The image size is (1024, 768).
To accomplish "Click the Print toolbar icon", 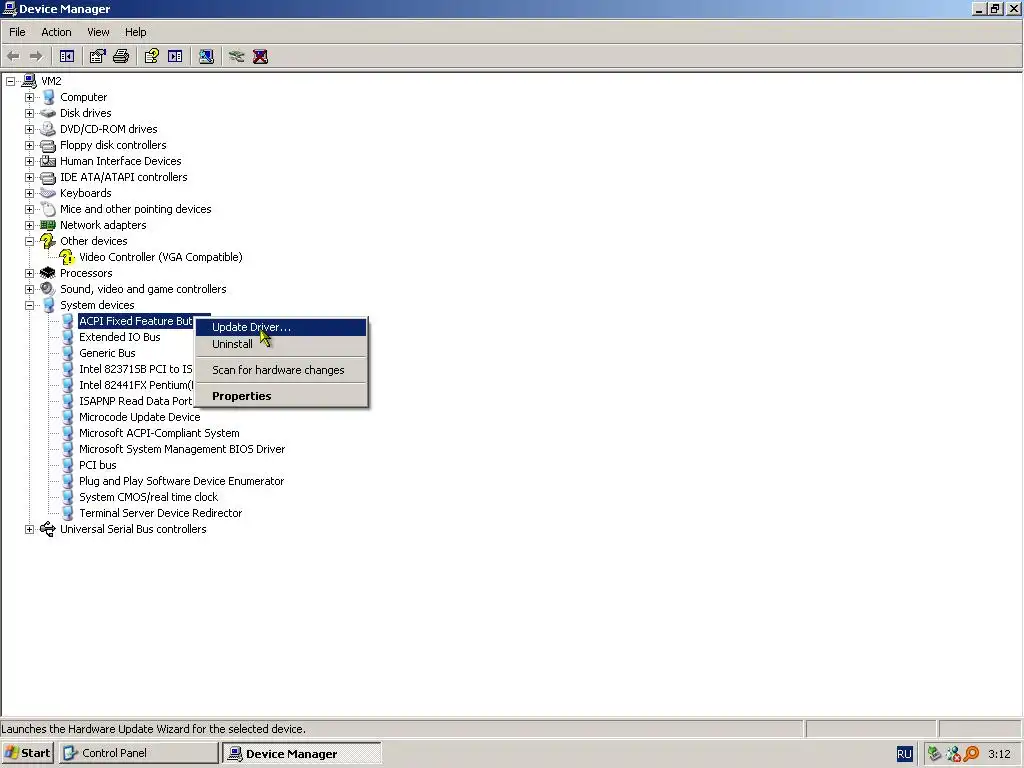I will [121, 57].
